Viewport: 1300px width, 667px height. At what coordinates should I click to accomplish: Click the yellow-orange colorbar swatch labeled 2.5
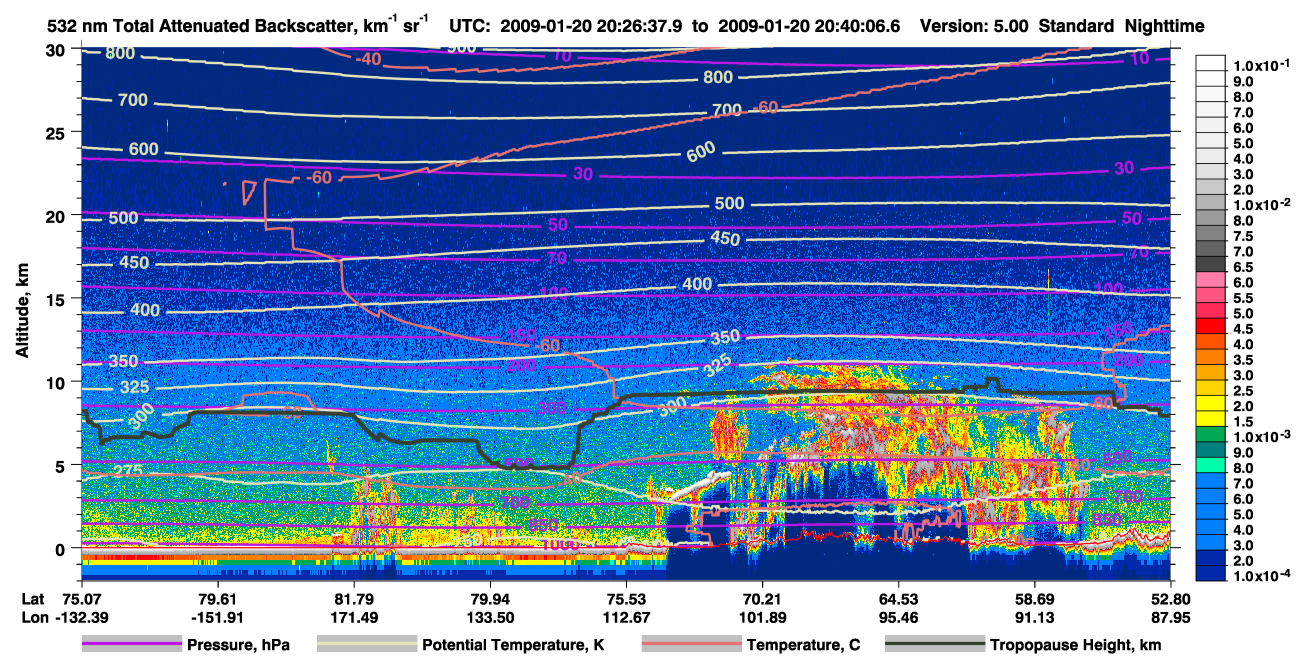(x=1210, y=386)
